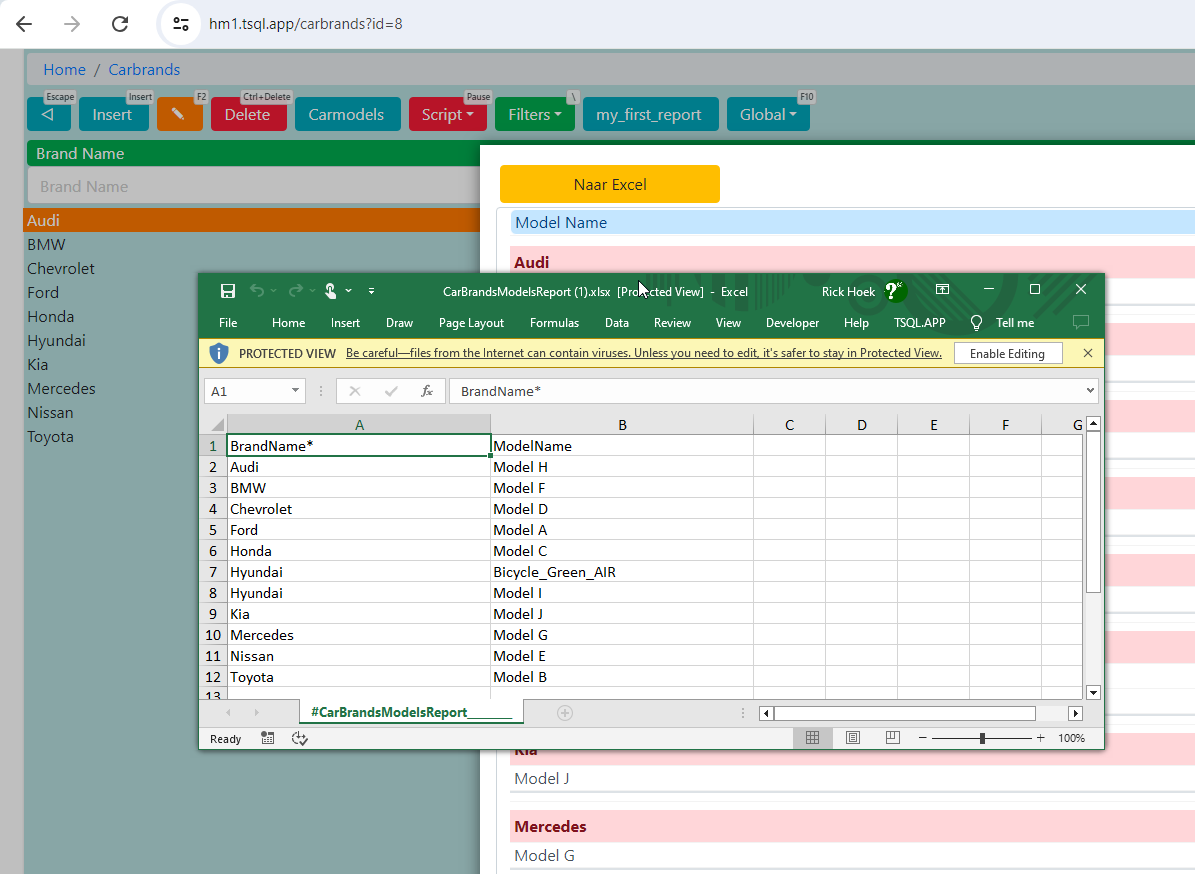Click the Enable Editing button
This screenshot has width=1195, height=874.
(x=1008, y=354)
